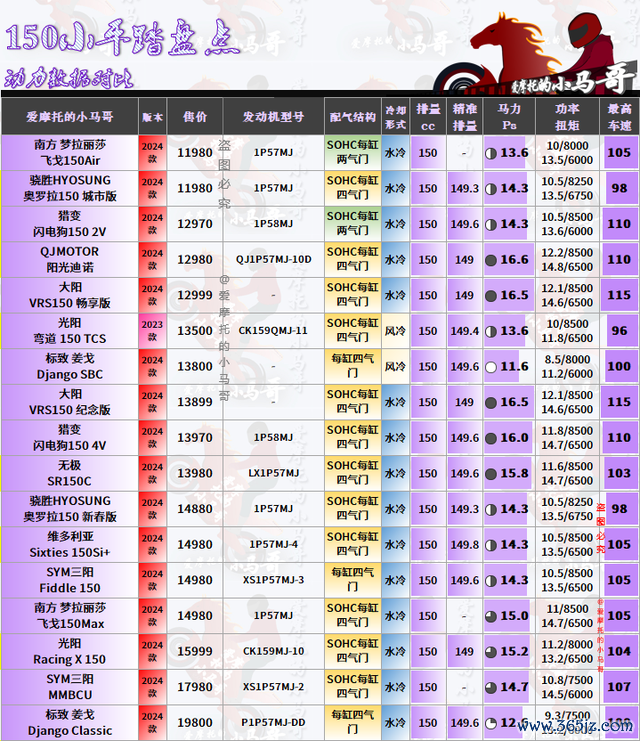Screen dimensions: 640x741
Task: Click the 版本 column header
Action: point(152,117)
